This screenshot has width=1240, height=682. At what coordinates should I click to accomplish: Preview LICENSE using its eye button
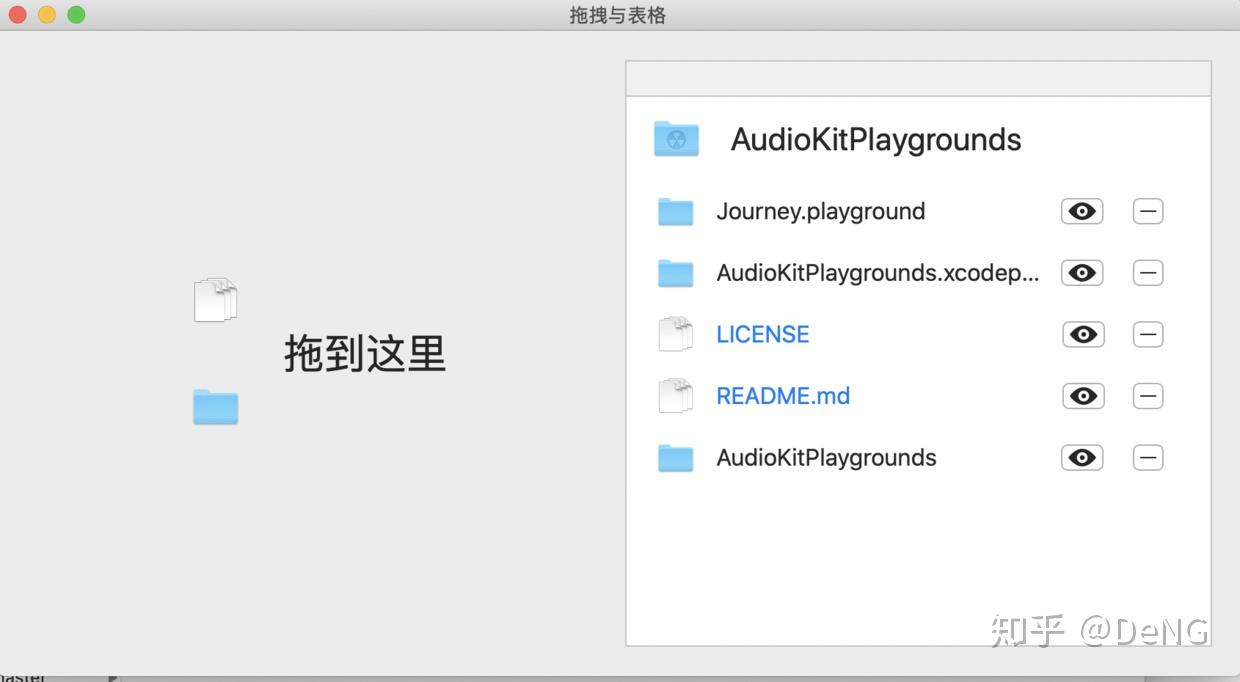(1083, 334)
